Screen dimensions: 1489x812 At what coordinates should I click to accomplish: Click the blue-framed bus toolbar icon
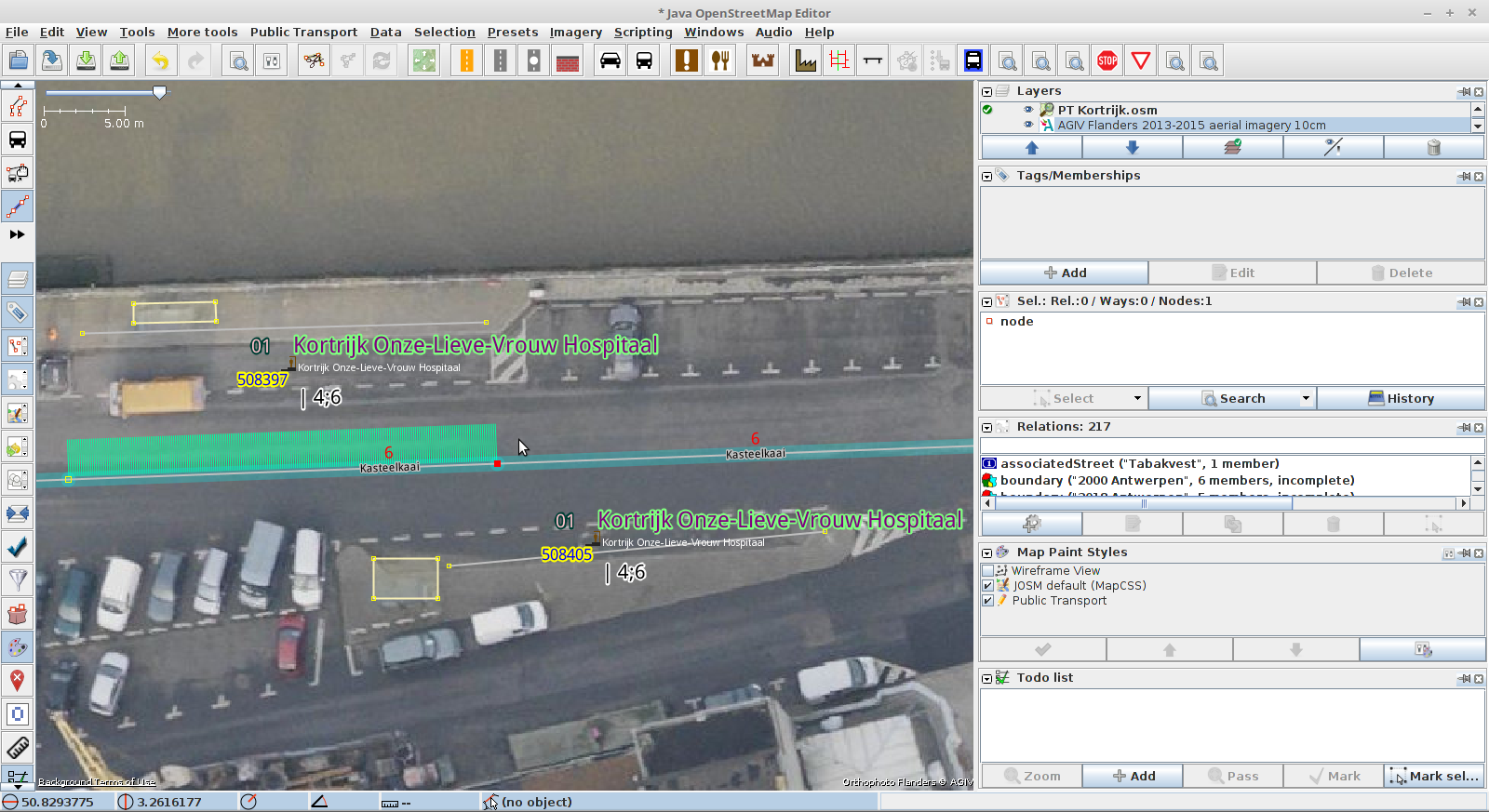click(x=973, y=61)
